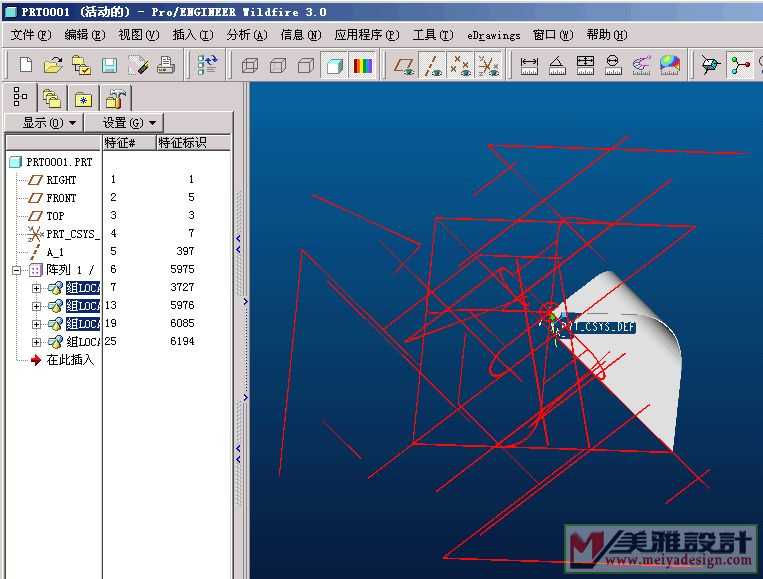Image resolution: width=763 pixels, height=579 pixels.
Task: Click the save a copy icon
Action: (138, 65)
